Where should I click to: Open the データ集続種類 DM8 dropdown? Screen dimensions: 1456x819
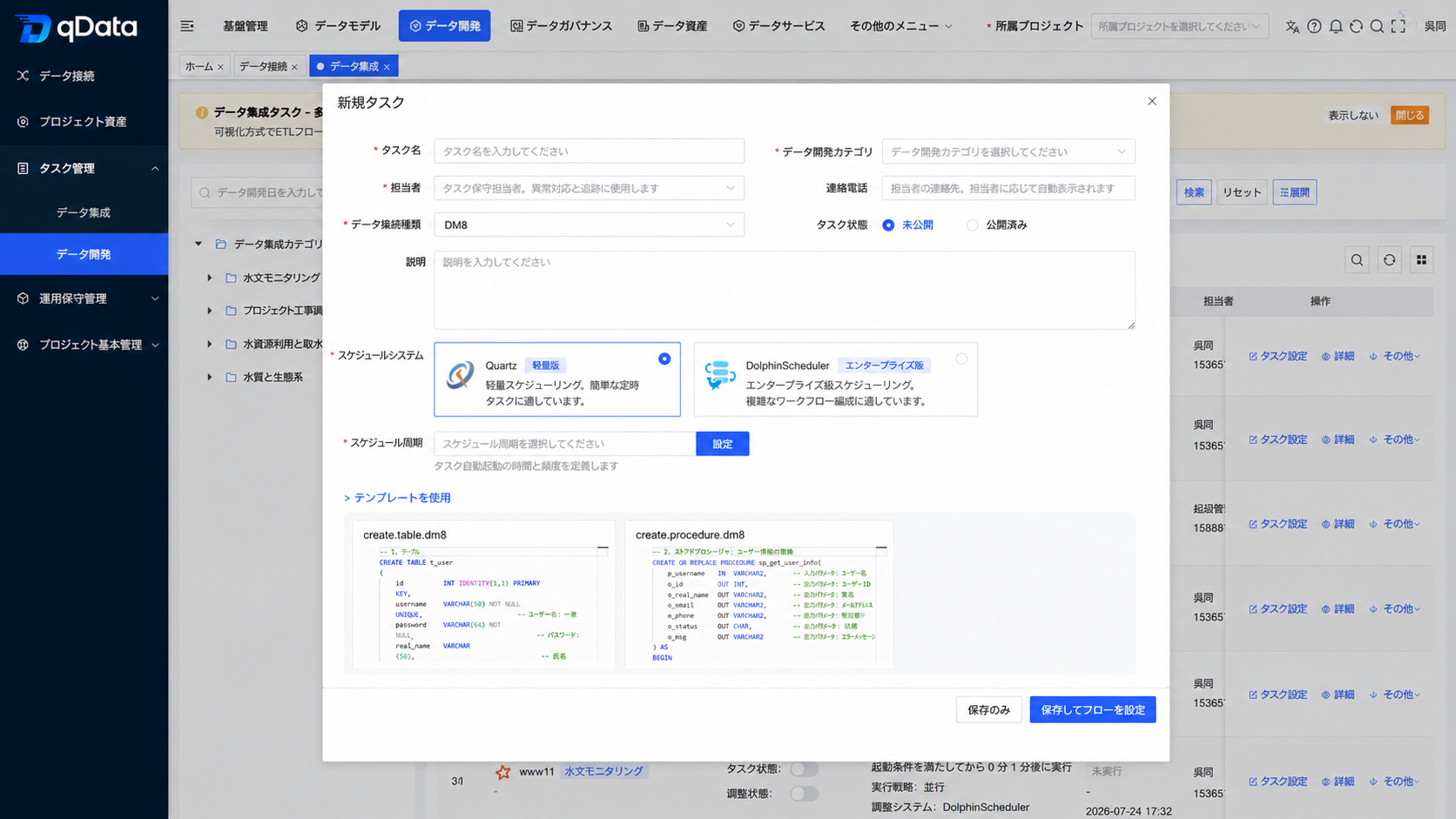589,225
